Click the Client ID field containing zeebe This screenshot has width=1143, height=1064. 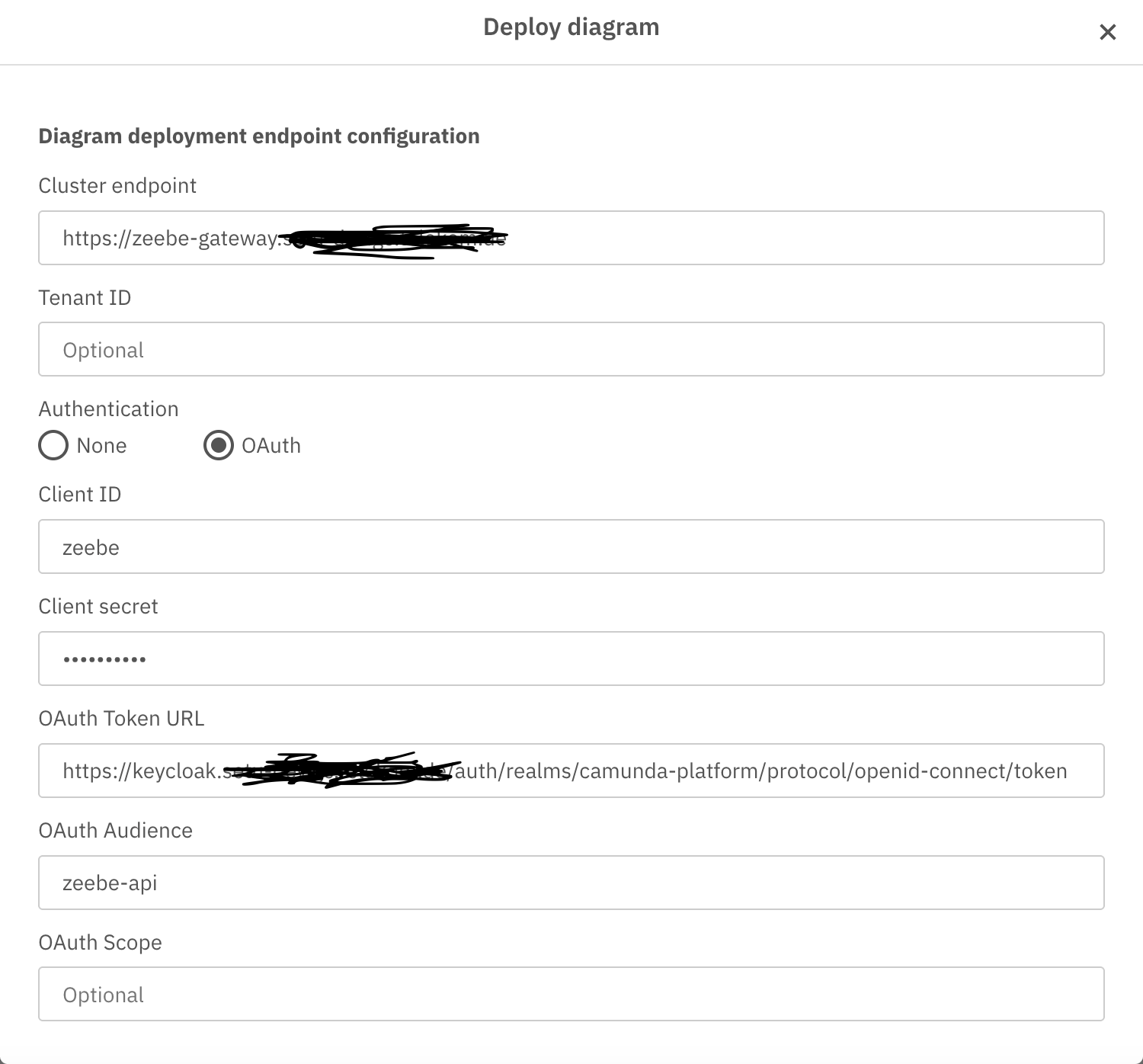pos(571,547)
